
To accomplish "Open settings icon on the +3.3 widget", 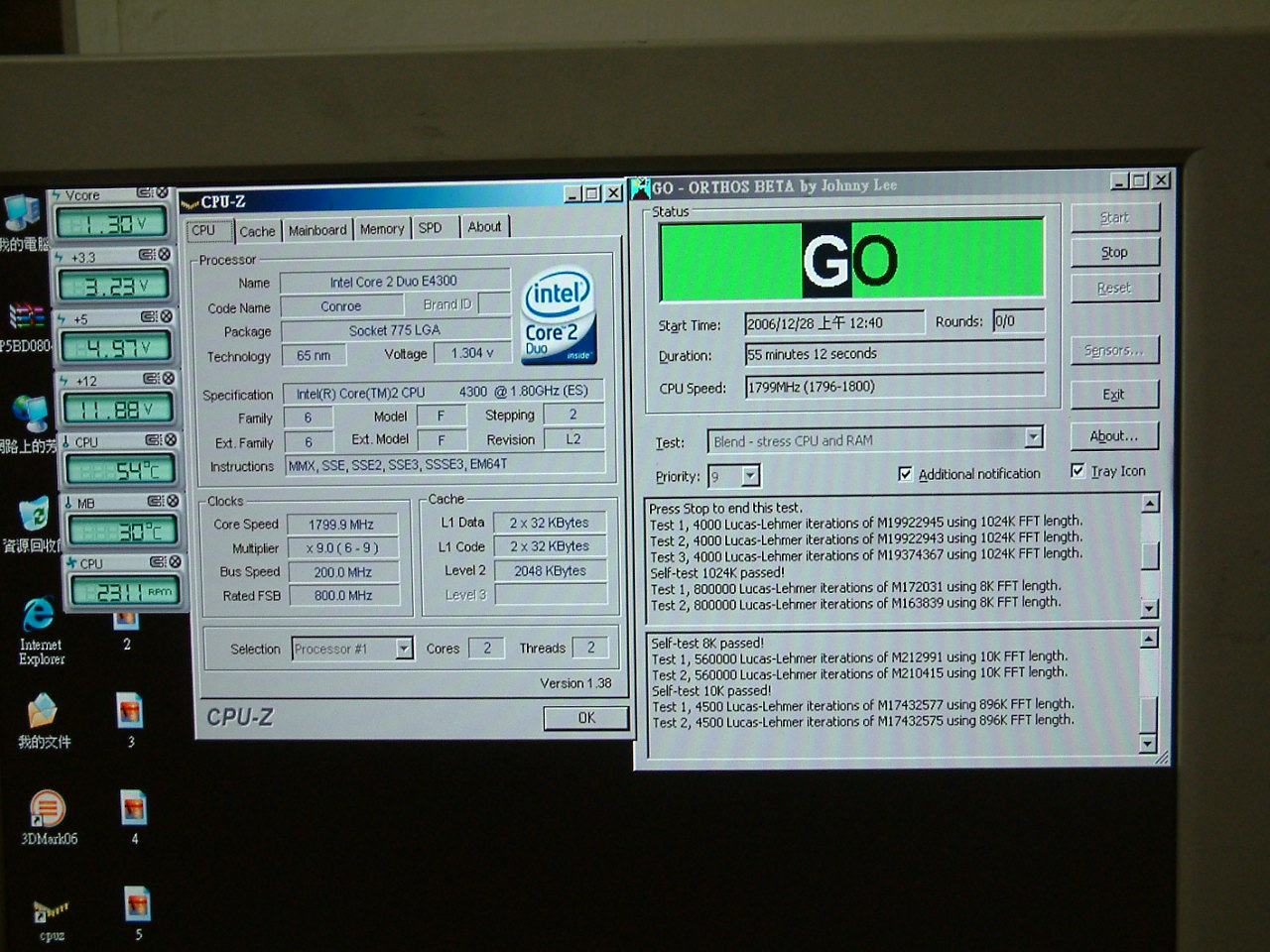I will [x=147, y=255].
